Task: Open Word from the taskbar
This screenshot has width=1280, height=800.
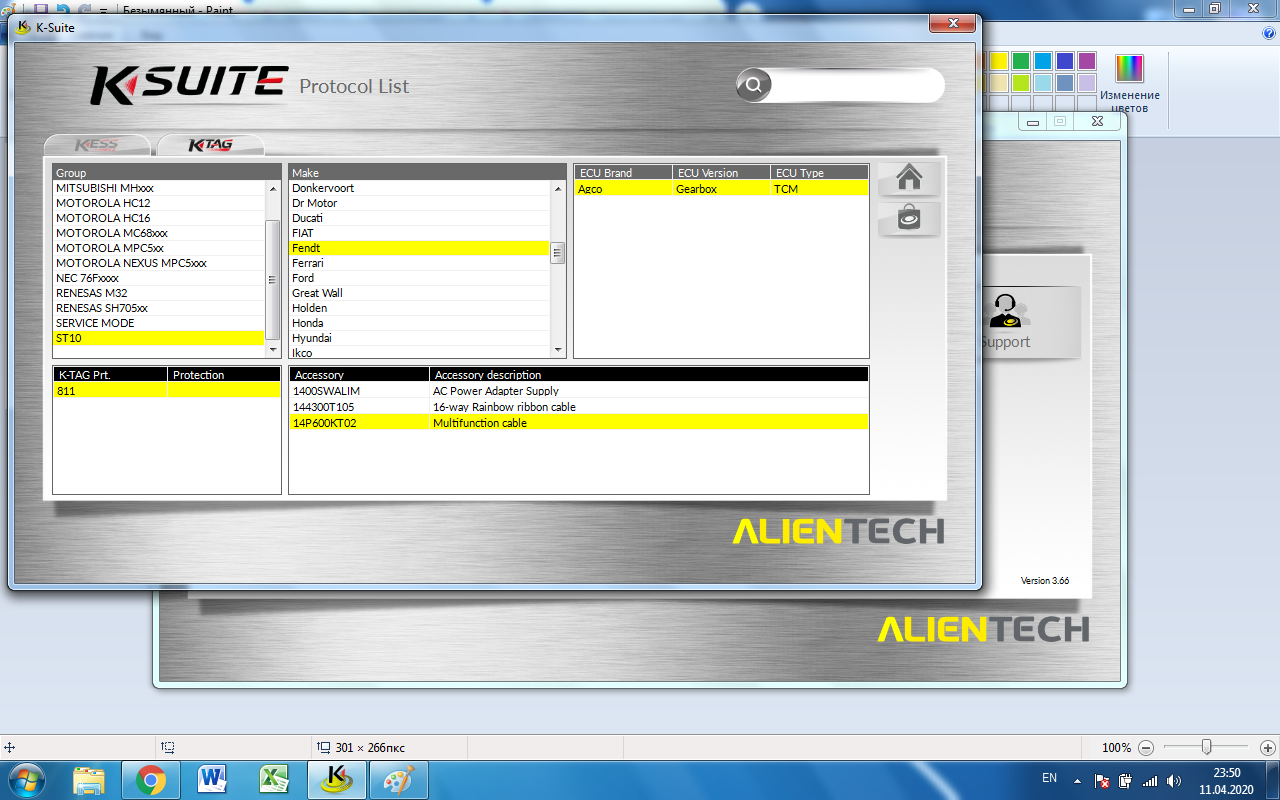Action: [x=213, y=779]
